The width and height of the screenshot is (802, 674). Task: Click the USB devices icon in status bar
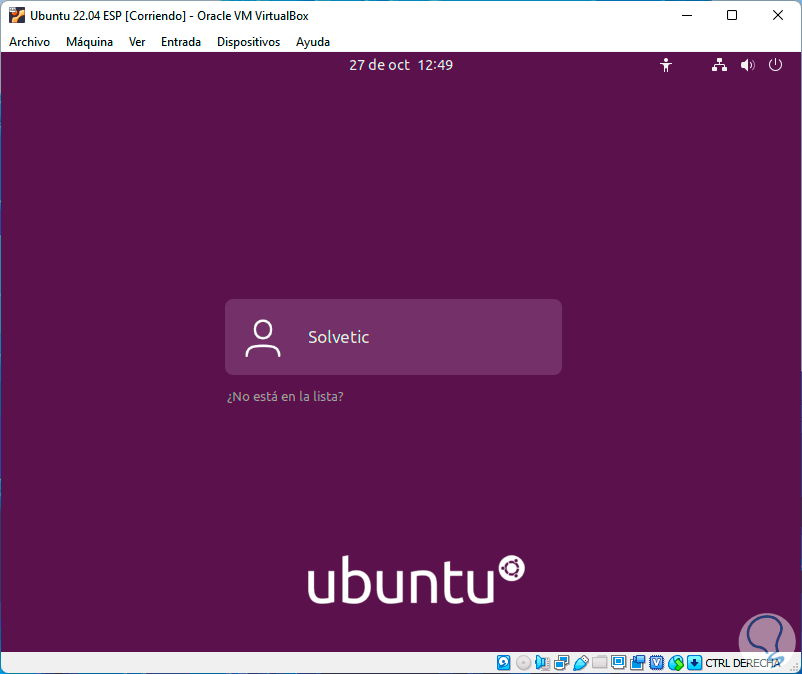(x=580, y=663)
